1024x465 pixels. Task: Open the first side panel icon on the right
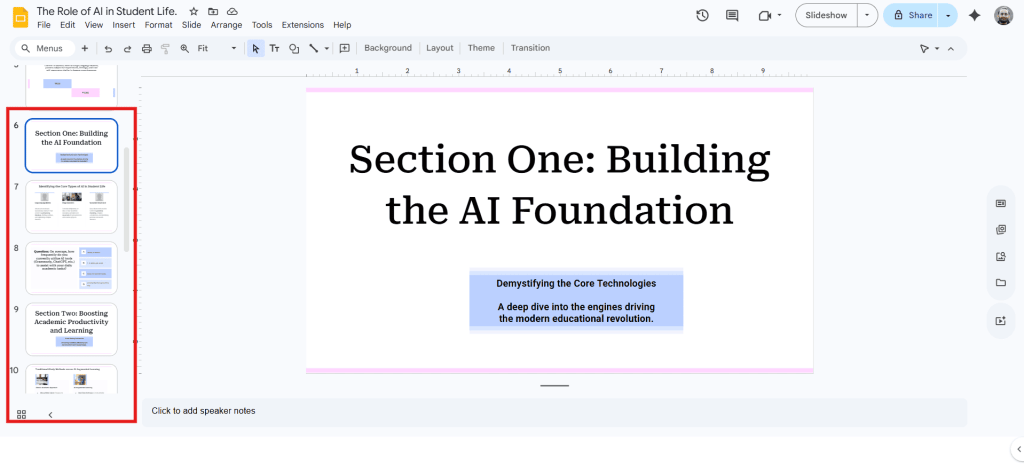[x=1000, y=204]
